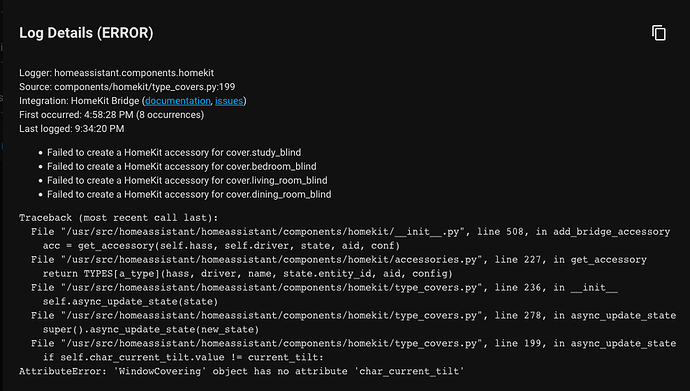Click the Source type_covers.py:199 line
The width and height of the screenshot is (690, 391).
point(127,87)
